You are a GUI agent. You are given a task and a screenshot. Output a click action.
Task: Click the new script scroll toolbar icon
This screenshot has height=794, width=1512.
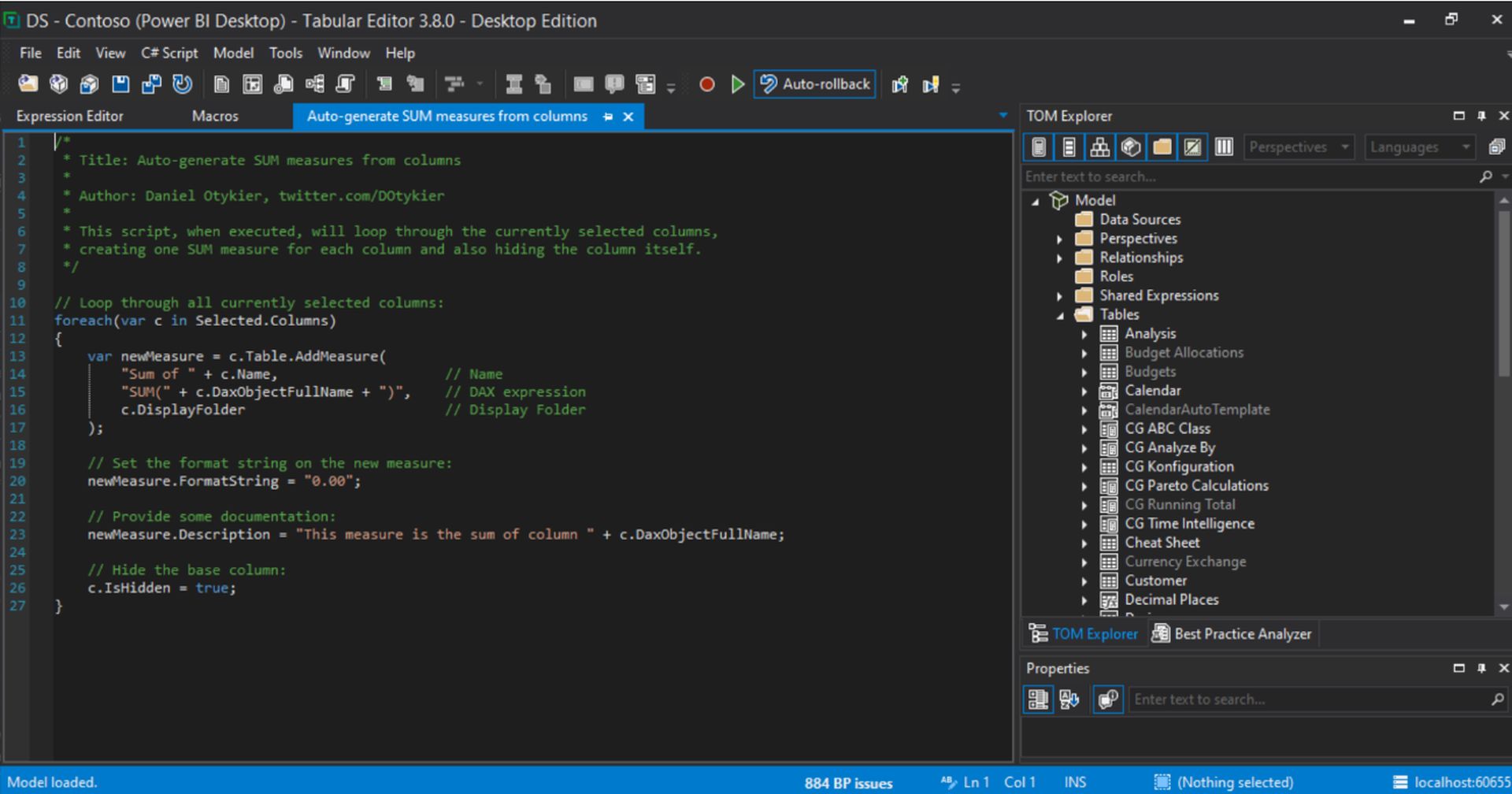pyautogui.click(x=346, y=84)
